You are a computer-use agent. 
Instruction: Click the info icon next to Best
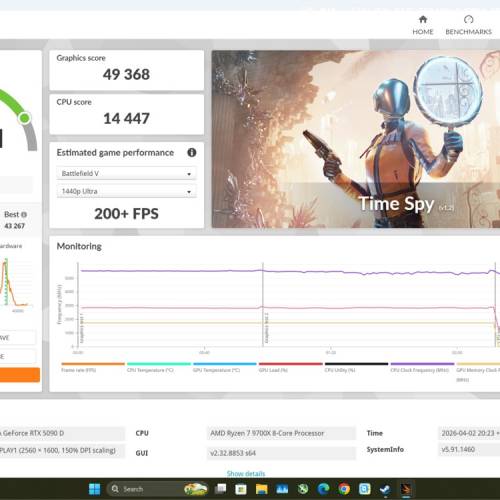[x=24, y=215]
